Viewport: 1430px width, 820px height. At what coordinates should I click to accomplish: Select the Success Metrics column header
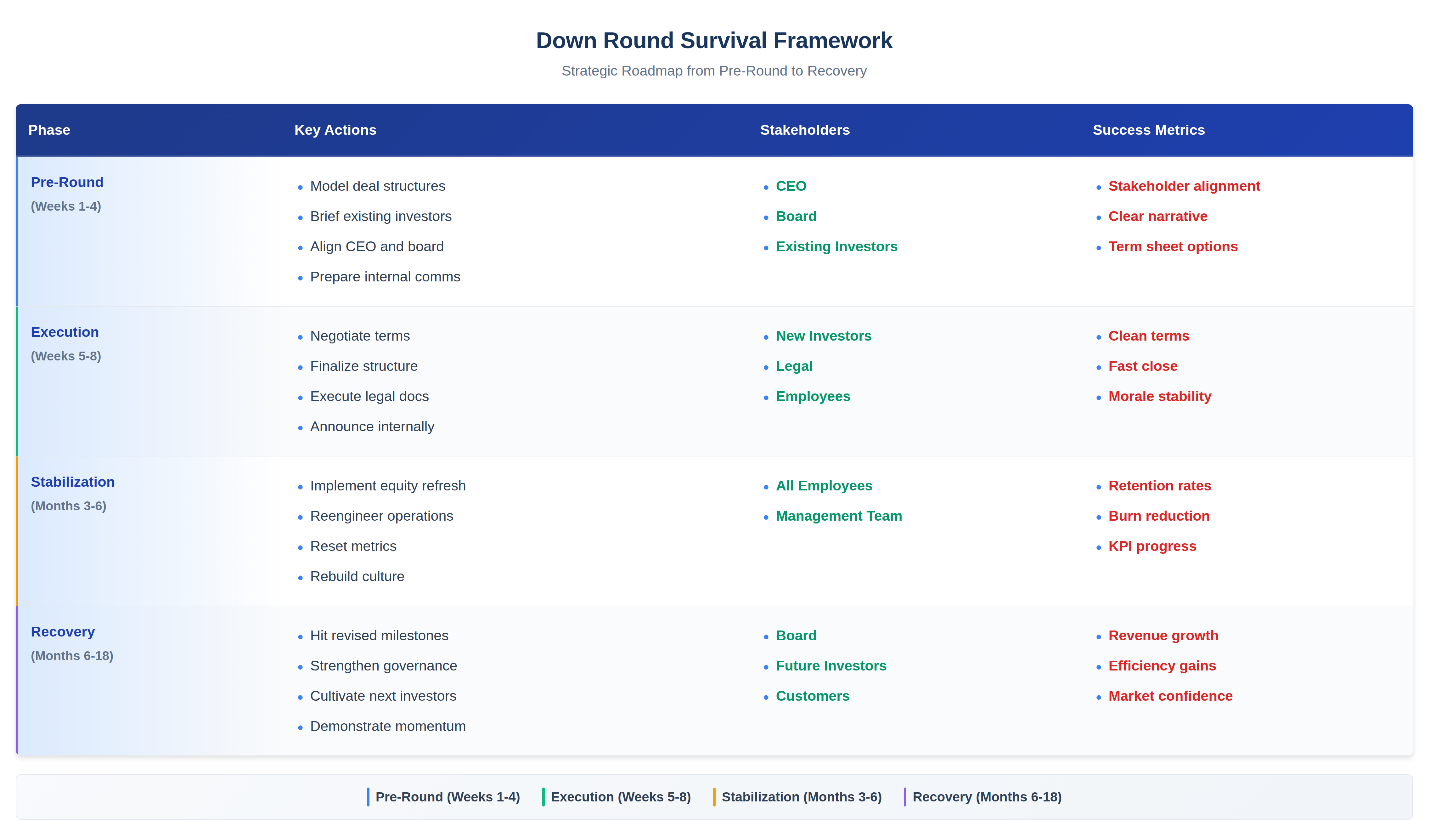point(1148,130)
